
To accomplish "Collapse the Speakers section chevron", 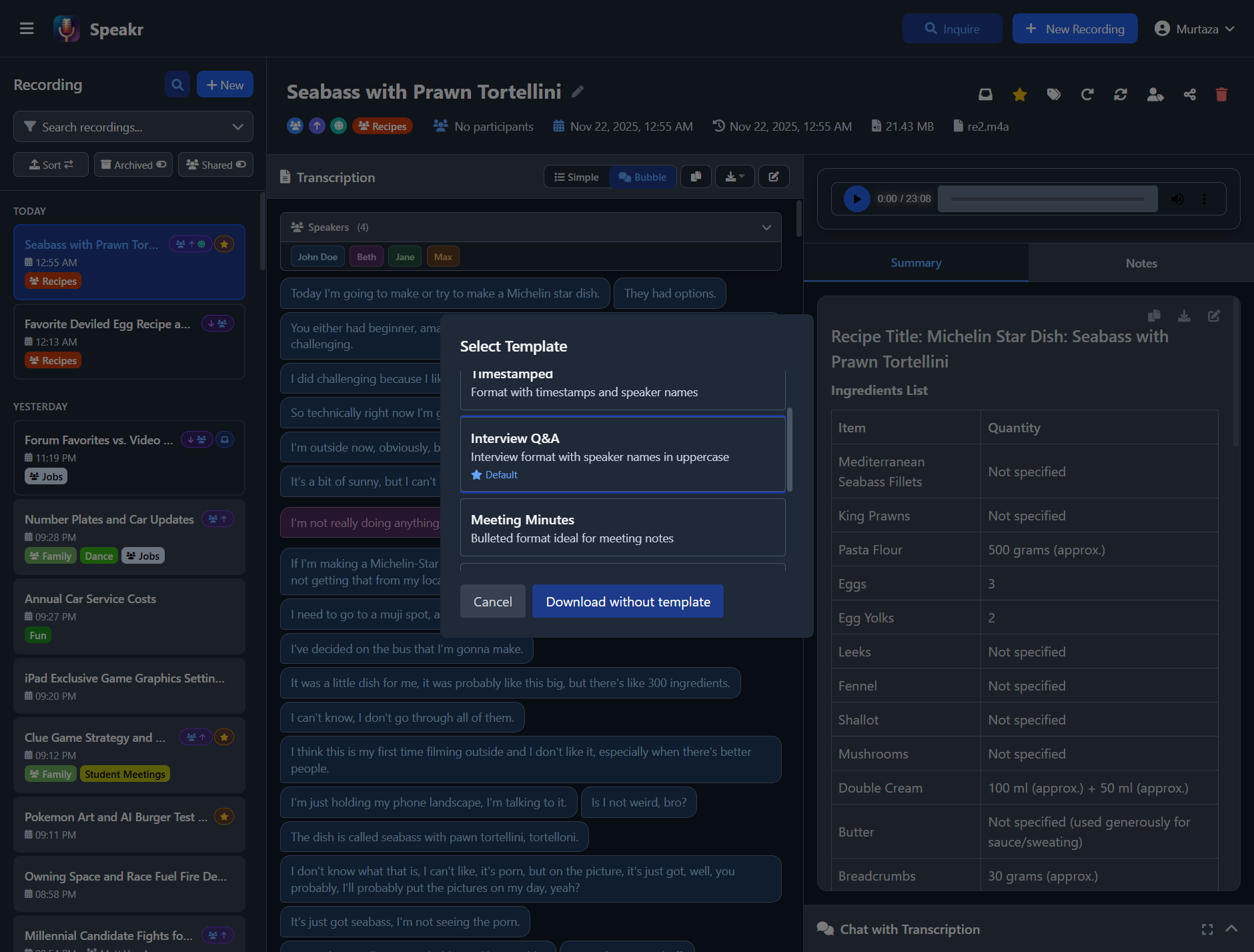I will click(x=766, y=227).
